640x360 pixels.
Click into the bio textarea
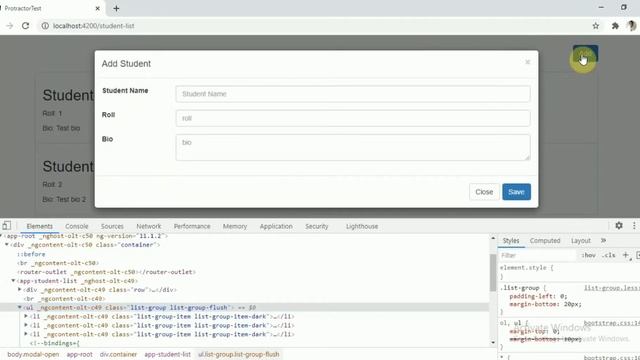coord(353,147)
